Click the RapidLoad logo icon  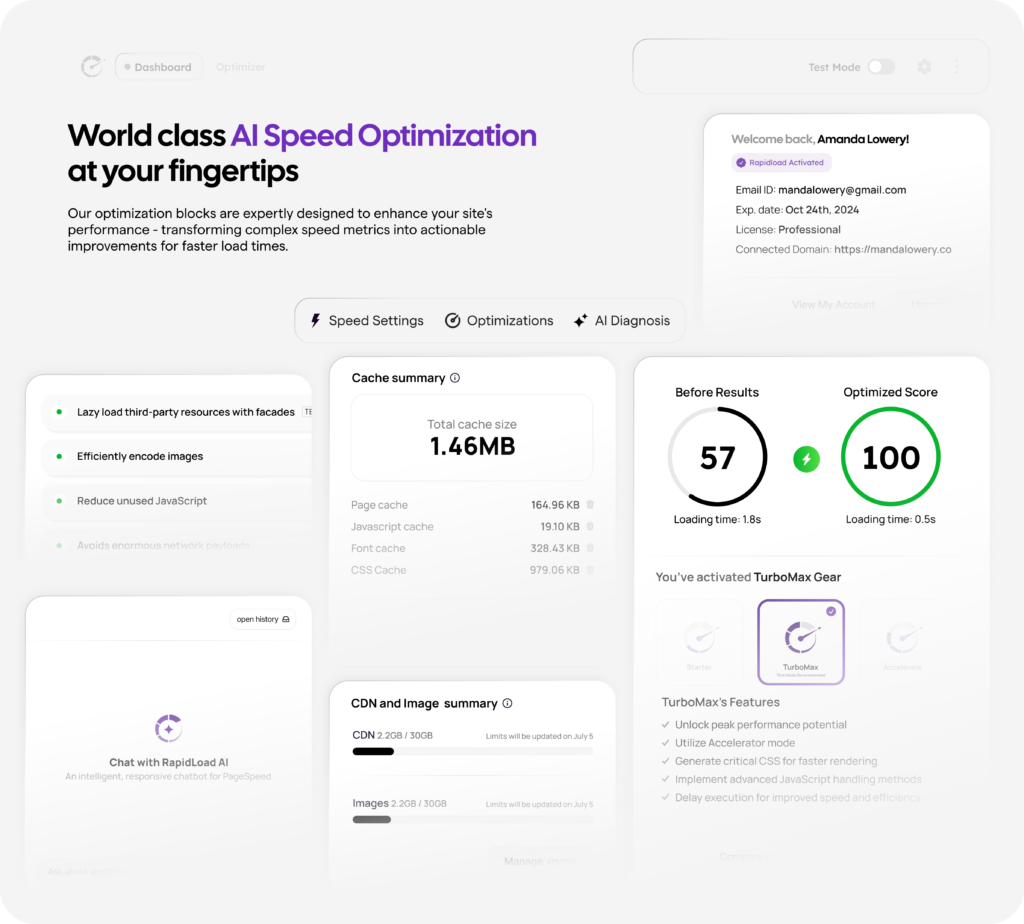pyautogui.click(x=92, y=67)
